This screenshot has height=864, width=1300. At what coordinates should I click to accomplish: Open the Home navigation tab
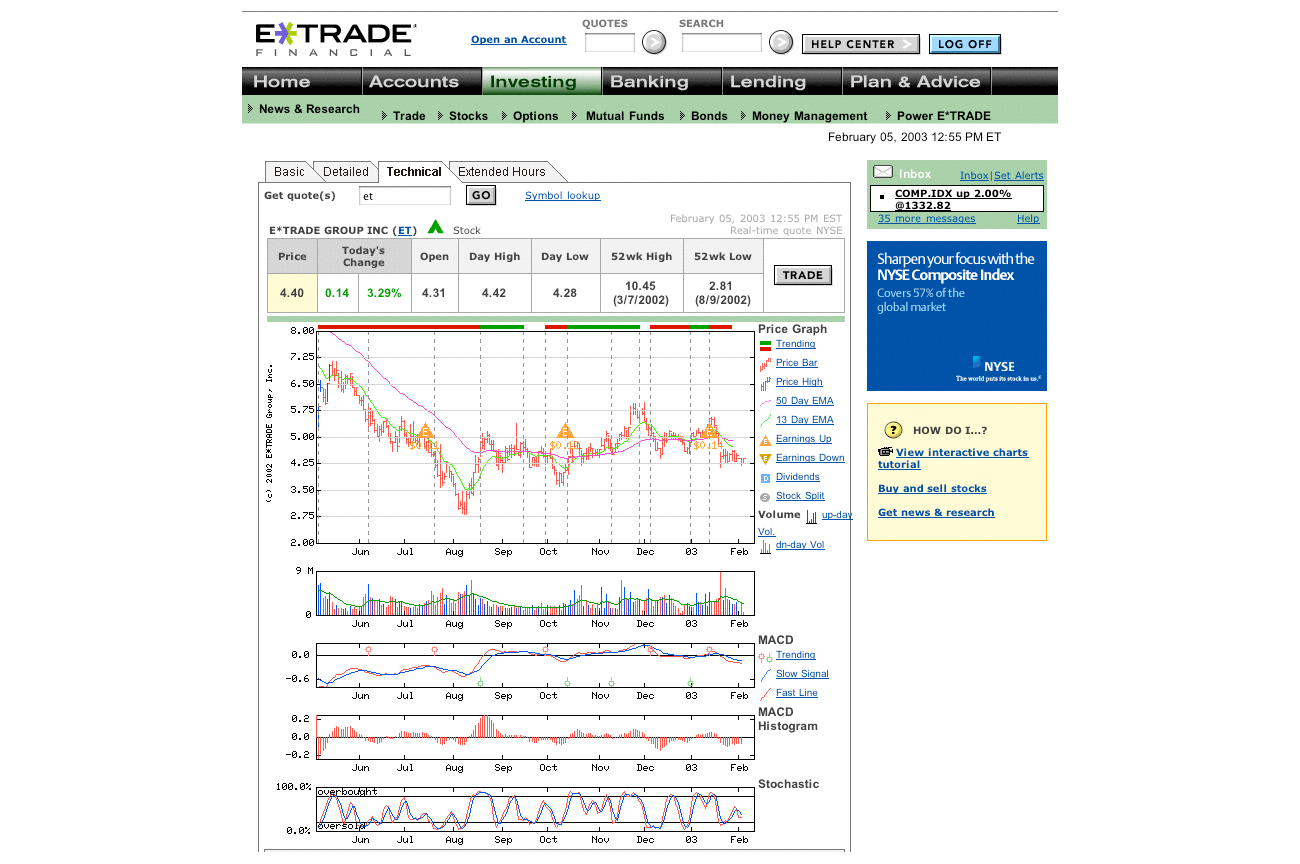pyautogui.click(x=301, y=82)
